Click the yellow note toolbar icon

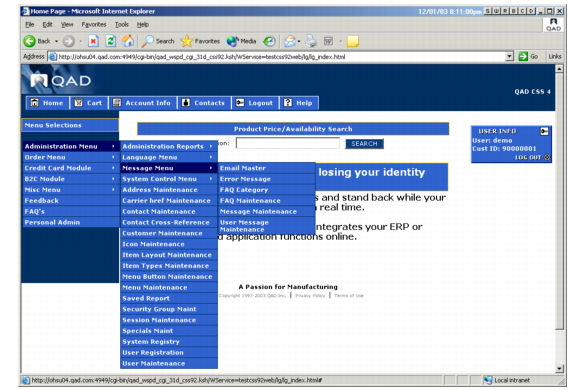point(353,41)
